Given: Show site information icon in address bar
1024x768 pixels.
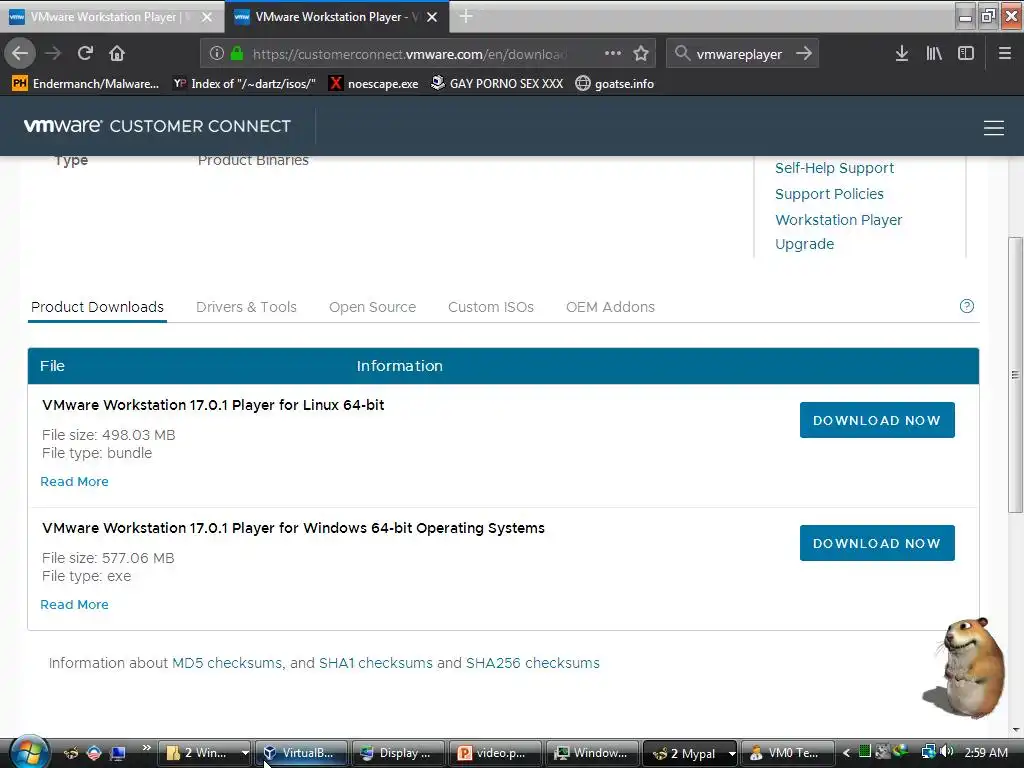Looking at the screenshot, I should 217,54.
